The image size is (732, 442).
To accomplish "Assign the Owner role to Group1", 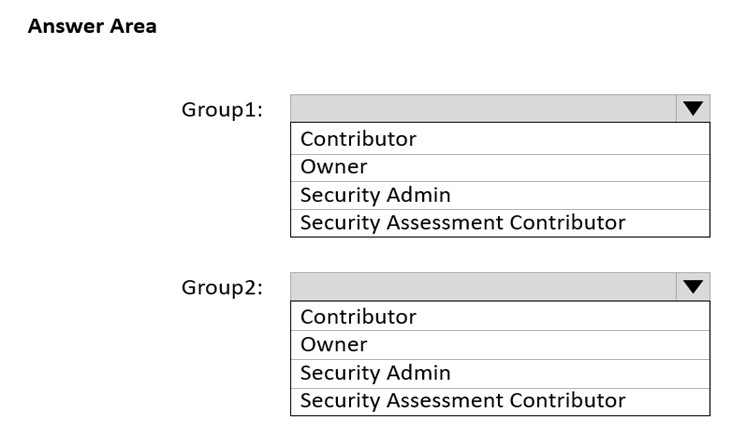I will point(500,168).
